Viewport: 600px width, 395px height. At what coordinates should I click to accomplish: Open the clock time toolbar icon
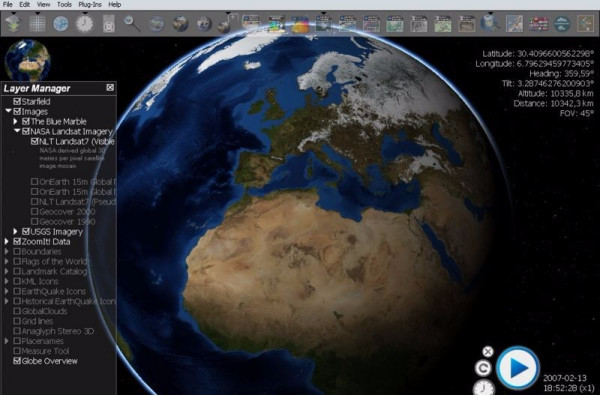[85, 24]
